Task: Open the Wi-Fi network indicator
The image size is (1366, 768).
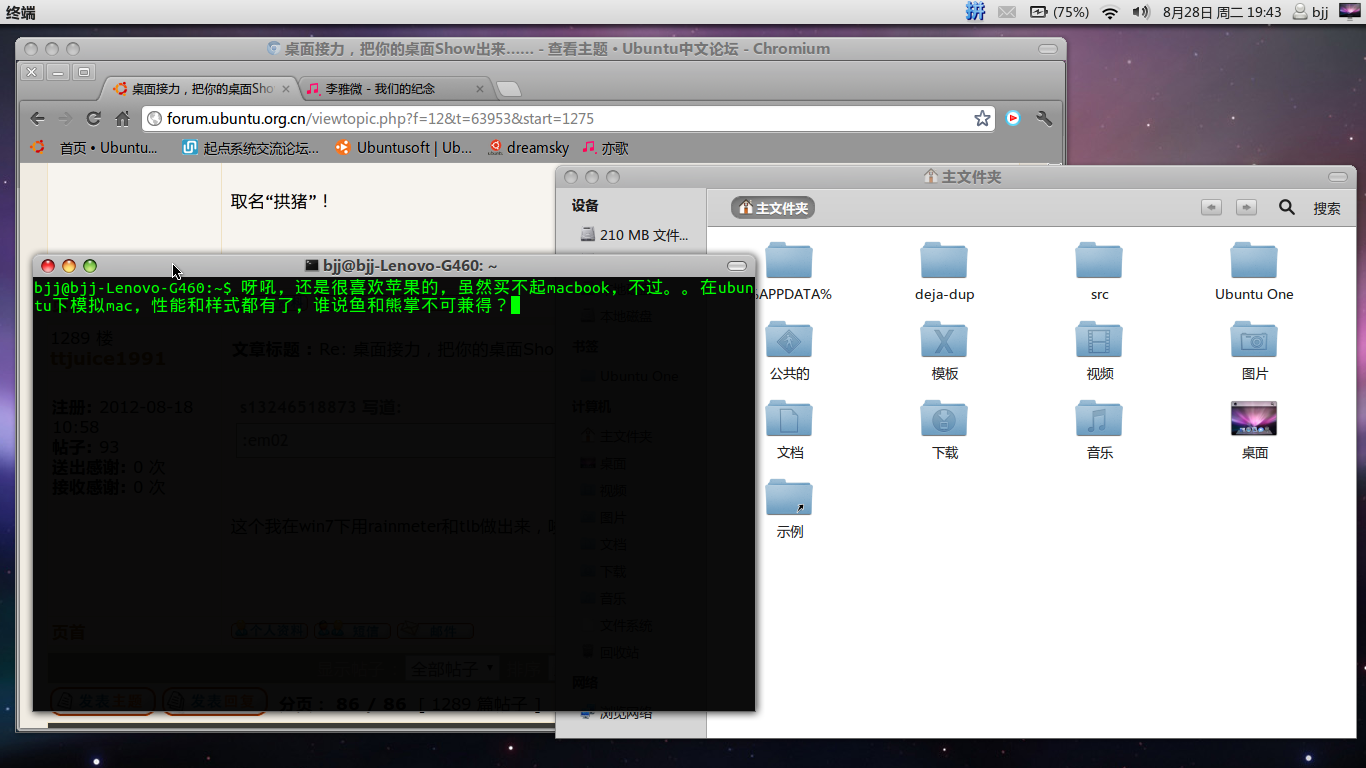Action: pos(1110,12)
